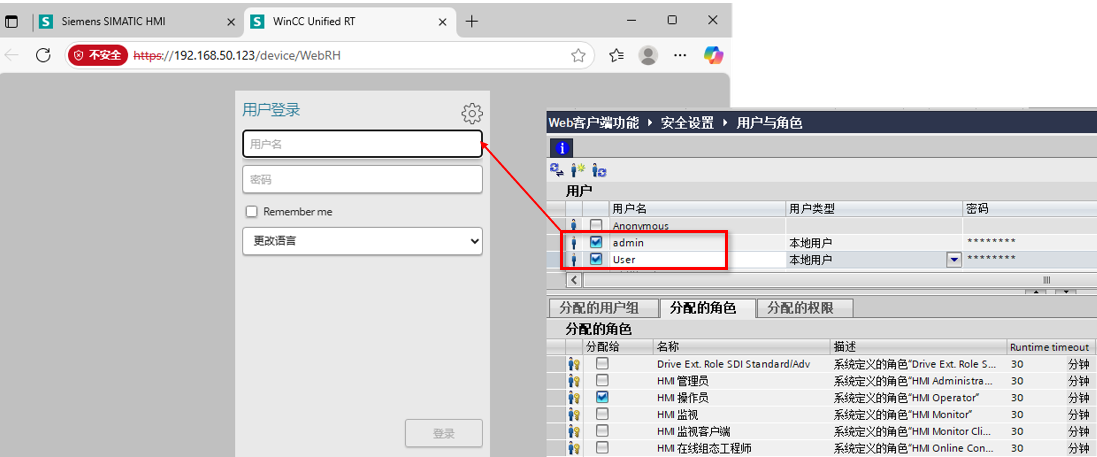Screen dimensions: 1097x457
Task: Switch to WinCC Unified RT browser tab
Action: tap(348, 22)
